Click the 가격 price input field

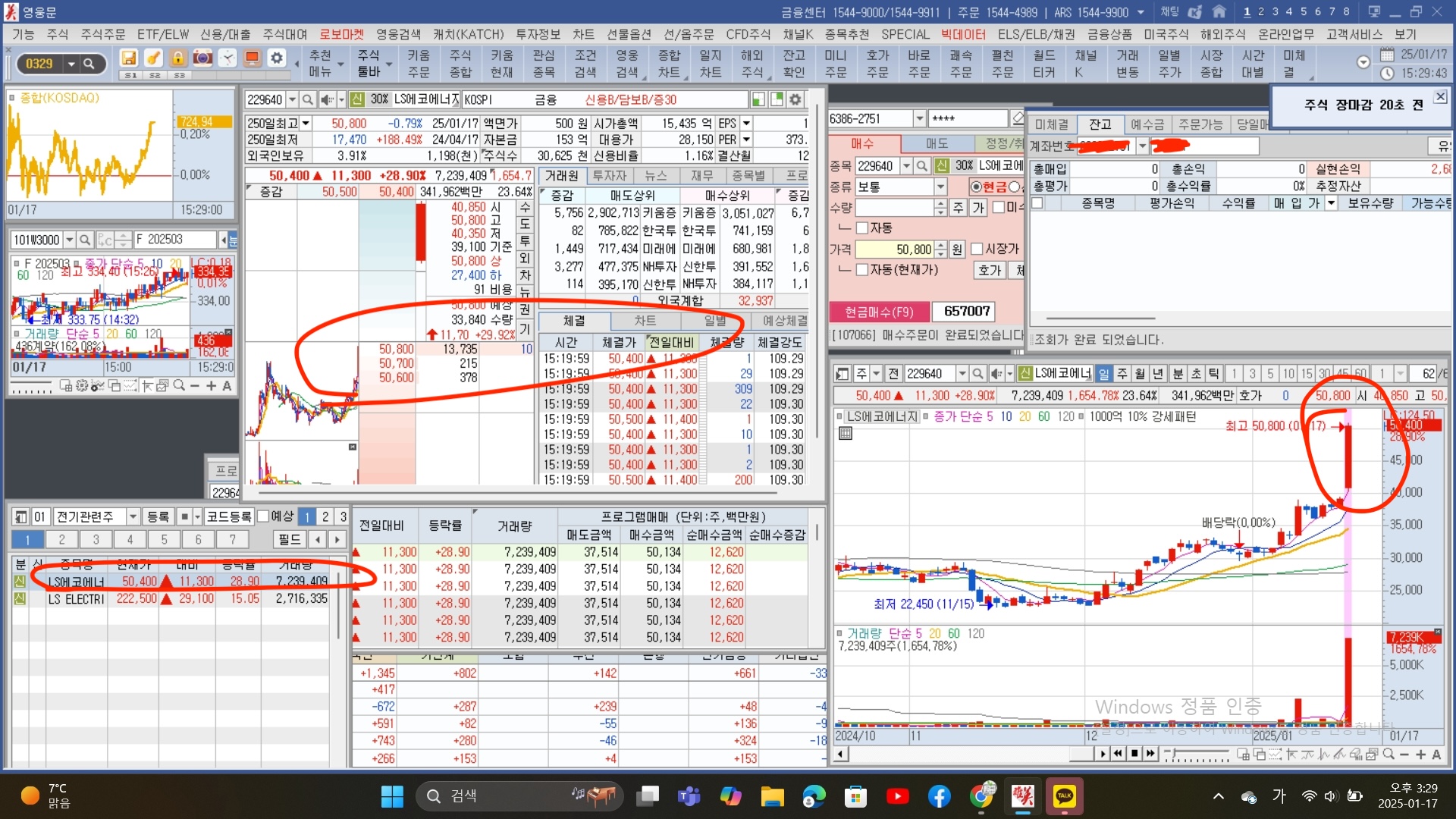point(895,249)
